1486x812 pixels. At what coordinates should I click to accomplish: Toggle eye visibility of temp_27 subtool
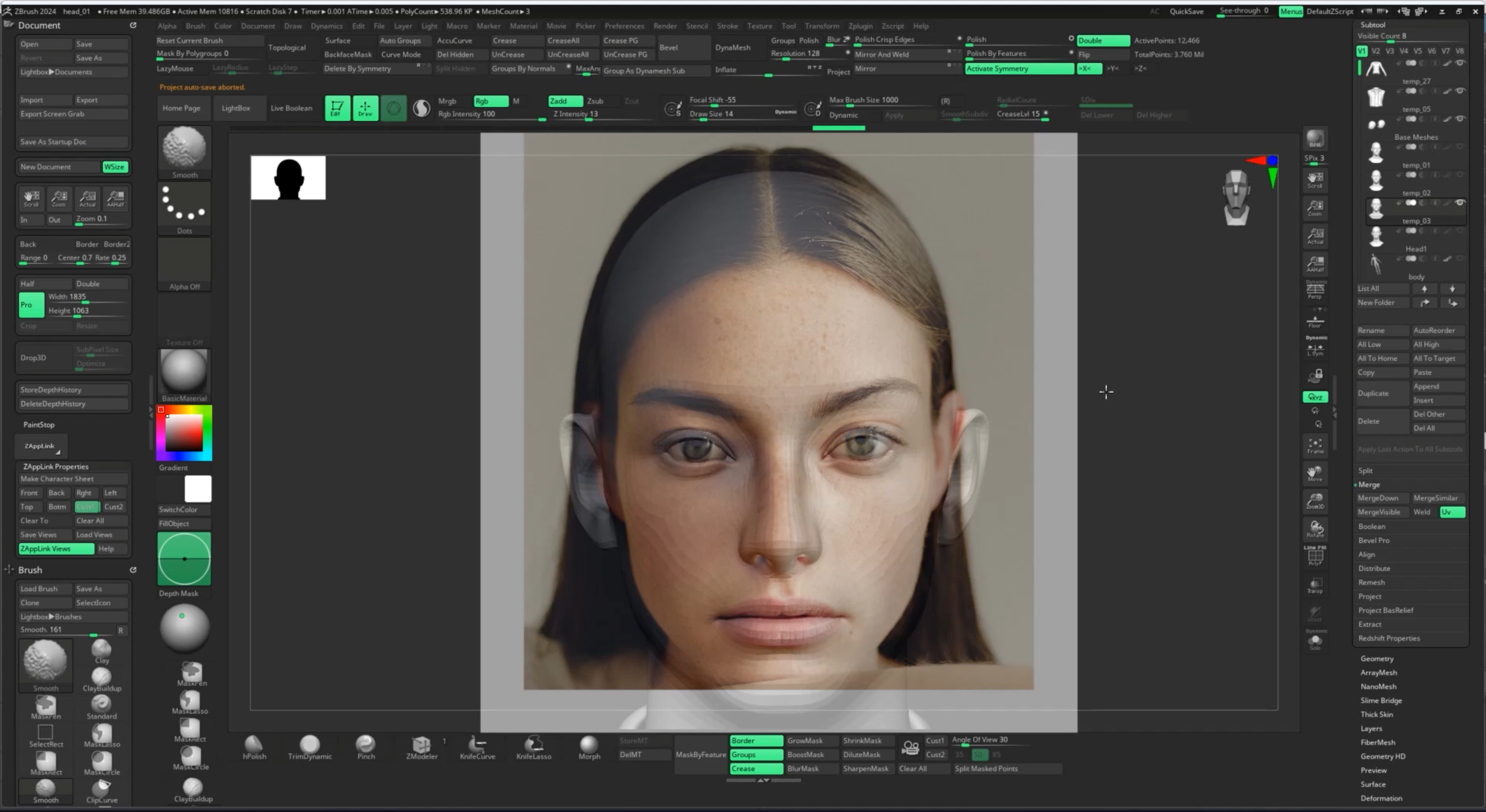tap(1459, 63)
